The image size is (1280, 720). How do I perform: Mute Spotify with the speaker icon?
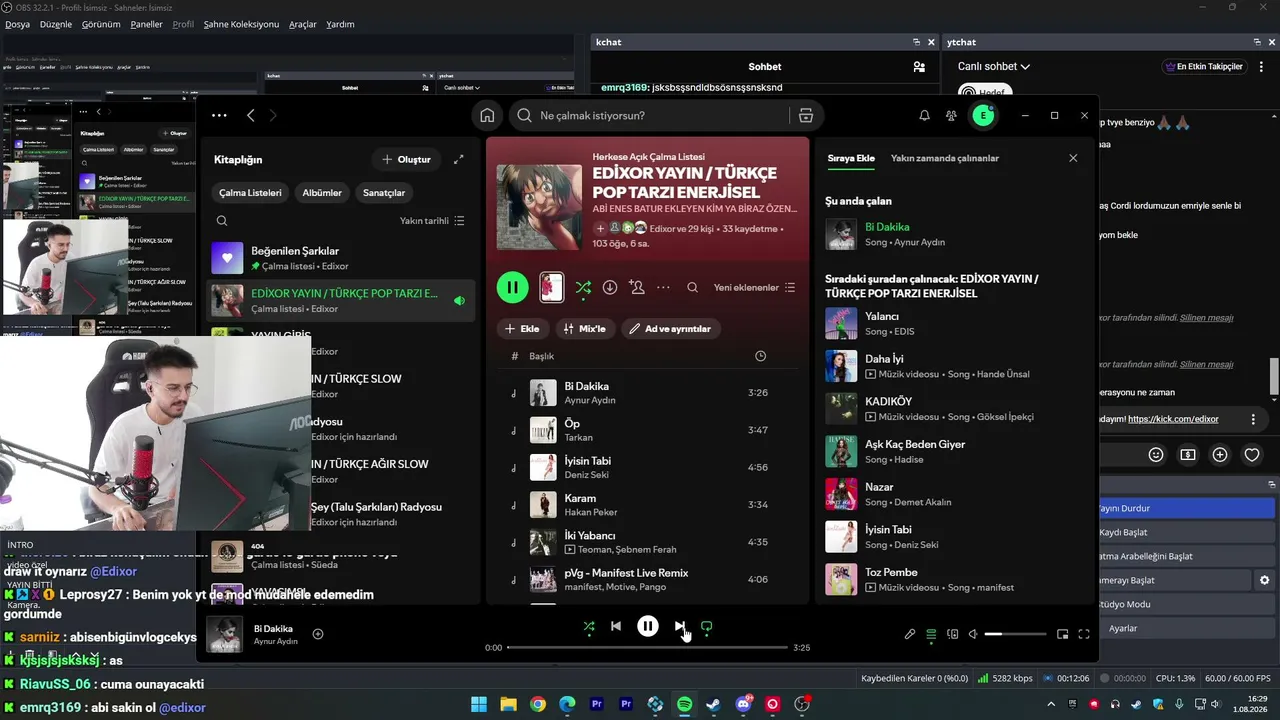973,634
